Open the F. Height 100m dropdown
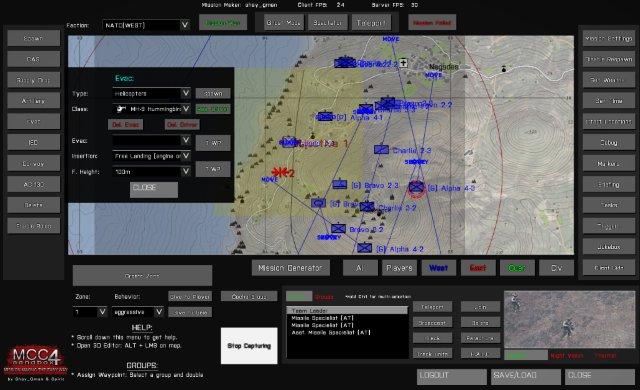The image size is (640, 390). (185, 171)
